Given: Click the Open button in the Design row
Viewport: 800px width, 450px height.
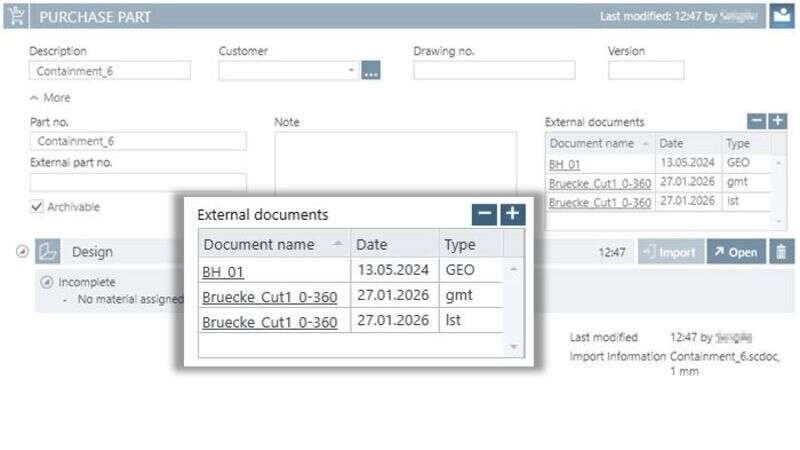Looking at the screenshot, I should pos(735,252).
